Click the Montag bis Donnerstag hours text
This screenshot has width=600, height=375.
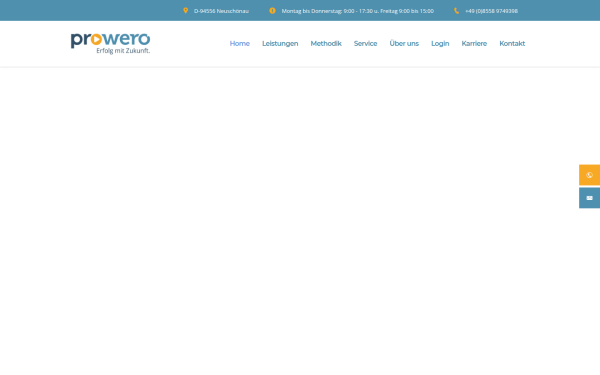[358, 11]
